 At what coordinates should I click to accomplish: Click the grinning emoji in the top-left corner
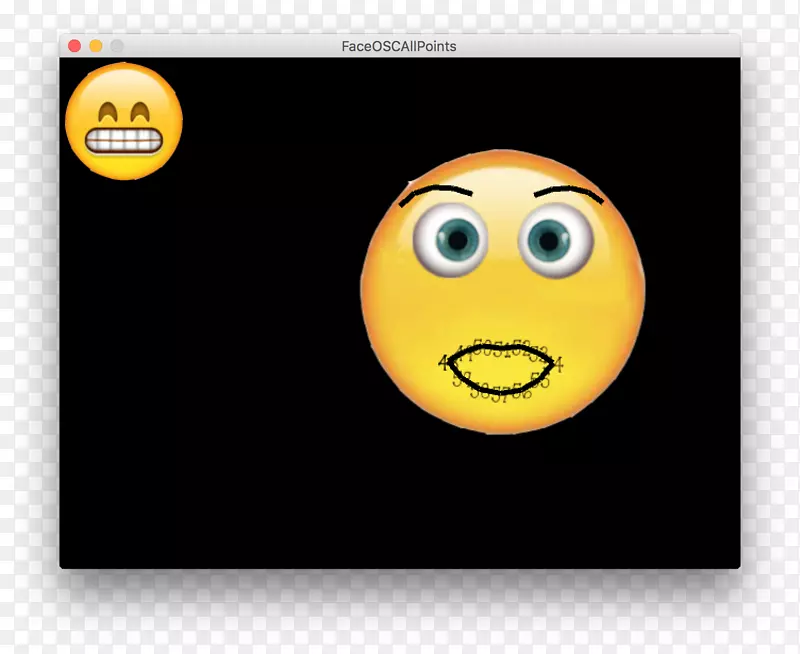point(124,121)
